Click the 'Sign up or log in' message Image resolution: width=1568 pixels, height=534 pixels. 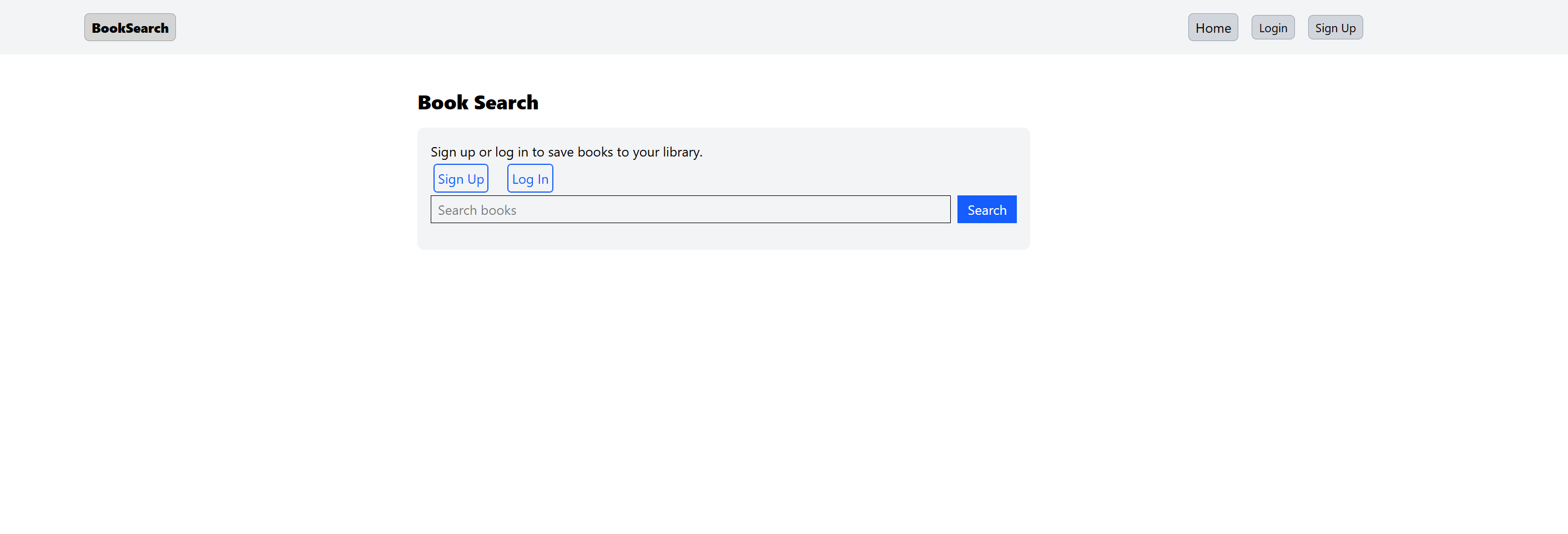pos(566,152)
